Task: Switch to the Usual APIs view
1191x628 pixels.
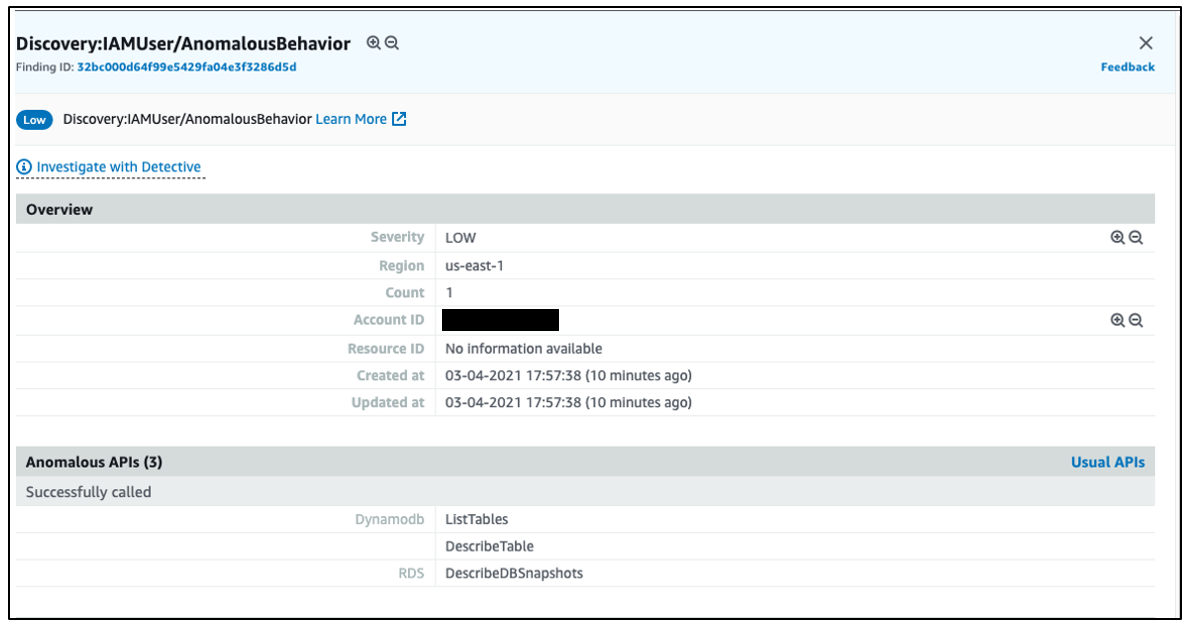Action: (1108, 462)
